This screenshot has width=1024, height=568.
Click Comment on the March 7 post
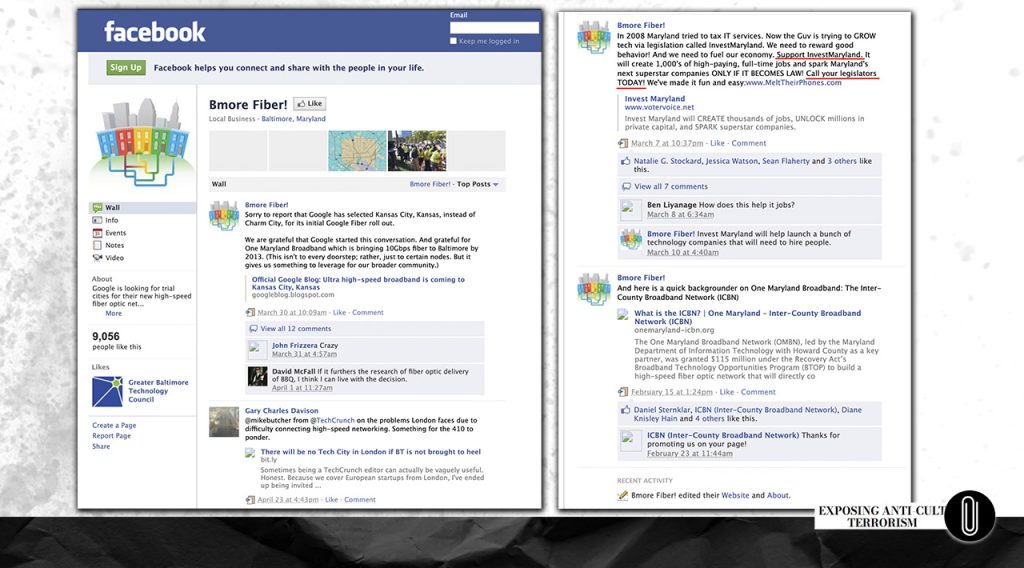pos(748,144)
